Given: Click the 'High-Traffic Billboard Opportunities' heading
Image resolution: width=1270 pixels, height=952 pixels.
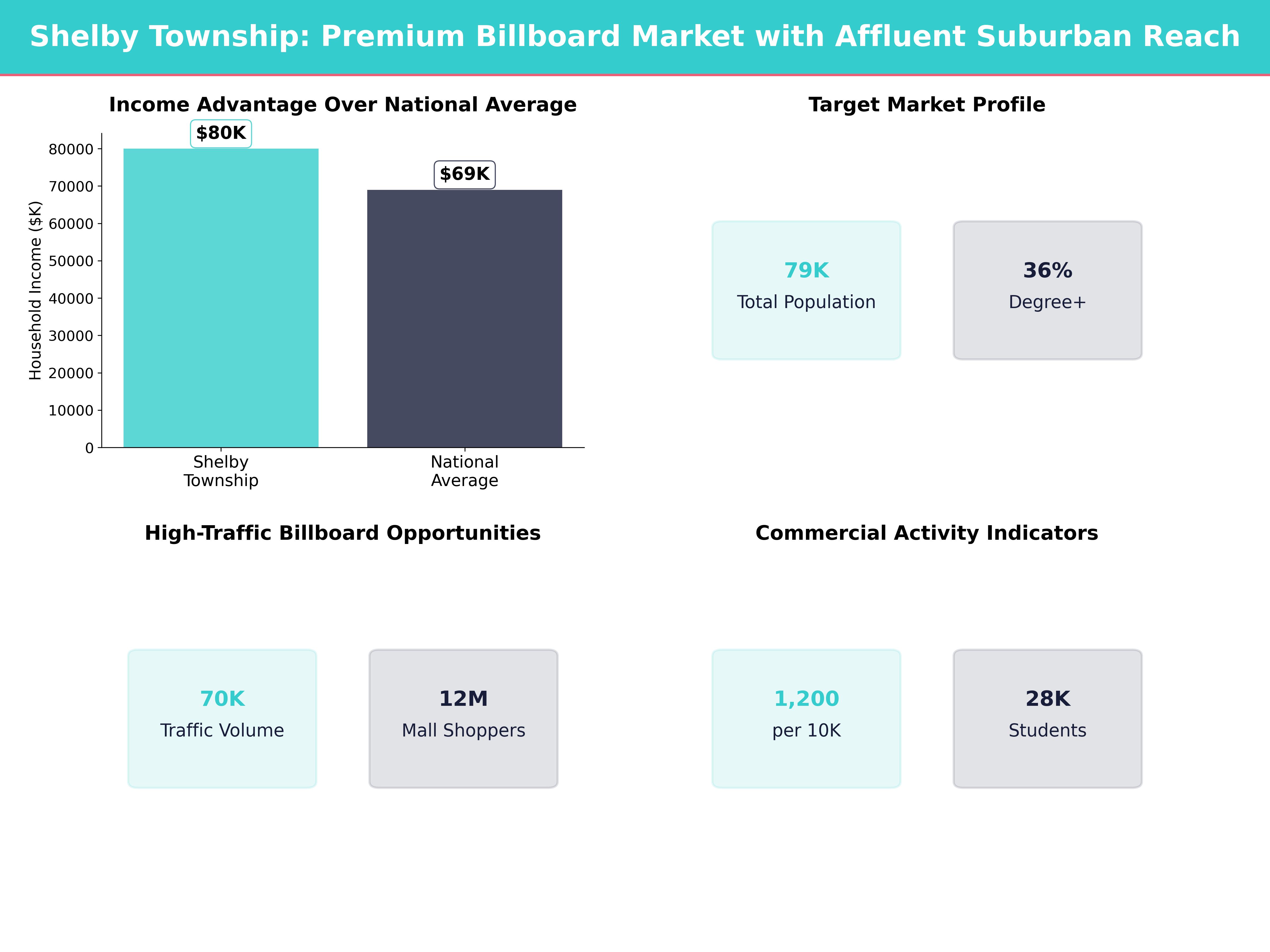Looking at the screenshot, I should 343,533.
